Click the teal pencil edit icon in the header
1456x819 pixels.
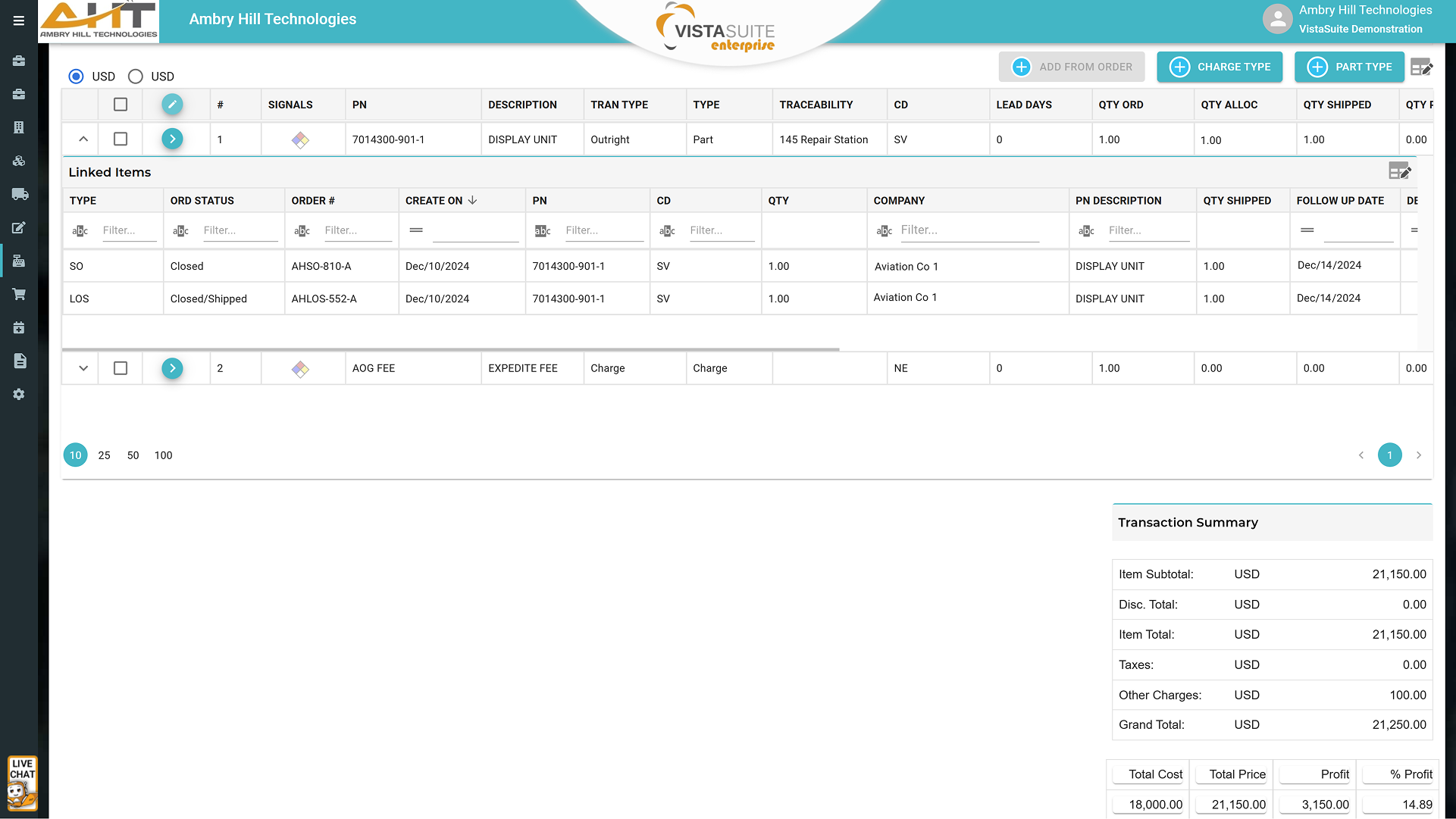pos(172,105)
